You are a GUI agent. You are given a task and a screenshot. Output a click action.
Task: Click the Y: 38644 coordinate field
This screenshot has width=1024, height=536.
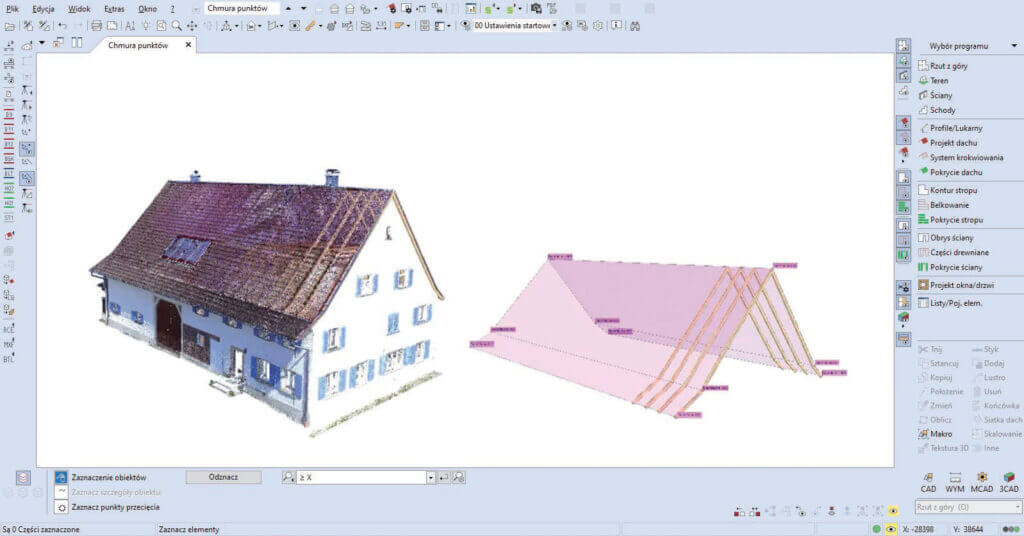coord(968,529)
